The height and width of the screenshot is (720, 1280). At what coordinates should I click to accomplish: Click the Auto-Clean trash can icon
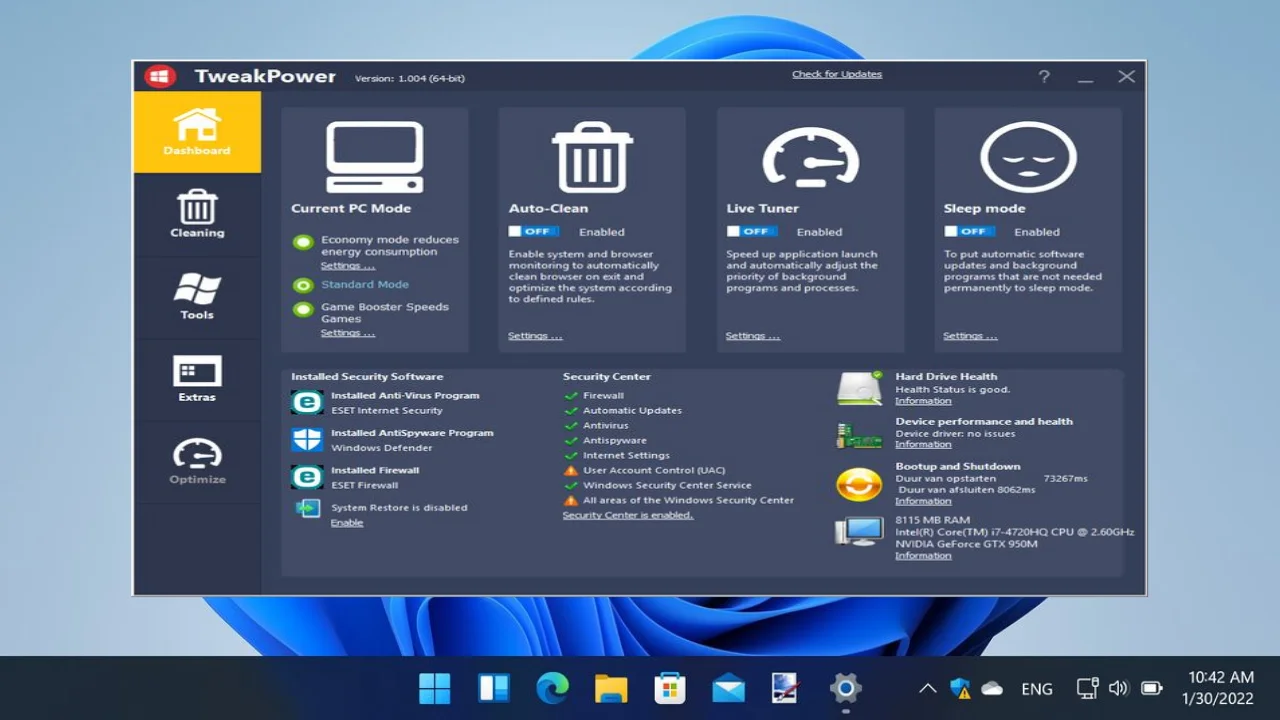click(592, 157)
